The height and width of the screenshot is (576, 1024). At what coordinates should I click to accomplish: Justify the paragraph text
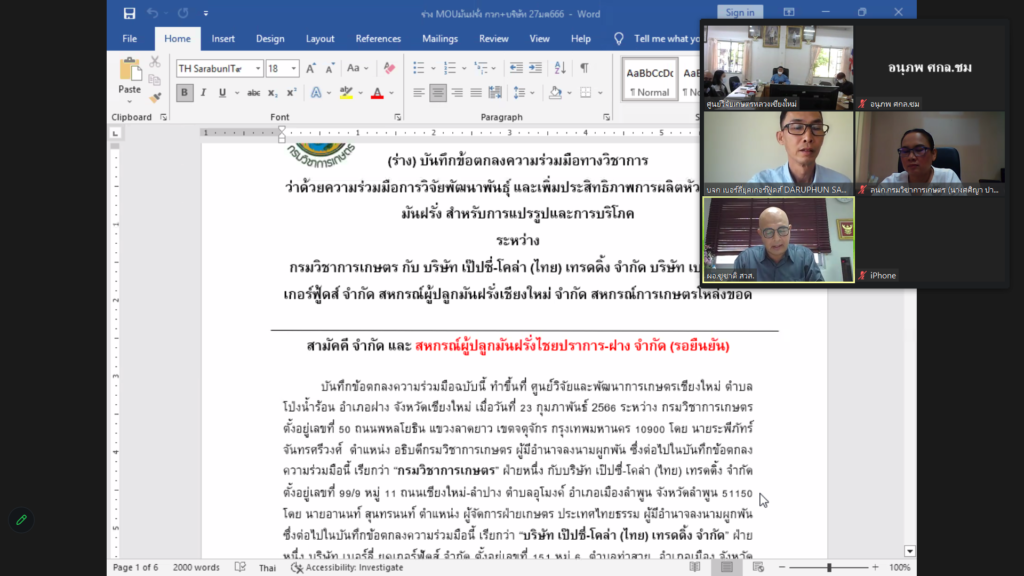(475, 93)
